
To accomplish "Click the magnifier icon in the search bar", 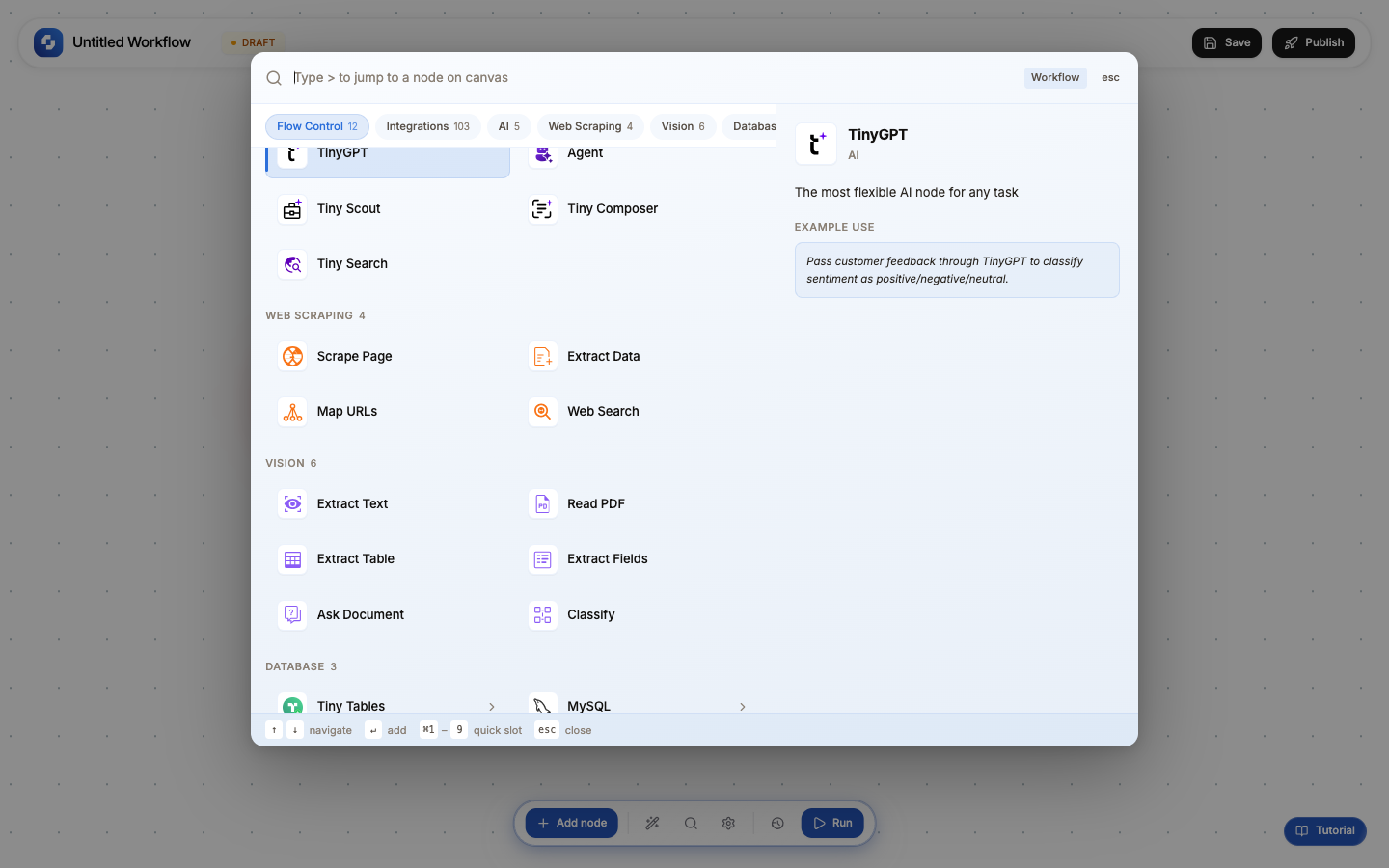I will coord(274,78).
